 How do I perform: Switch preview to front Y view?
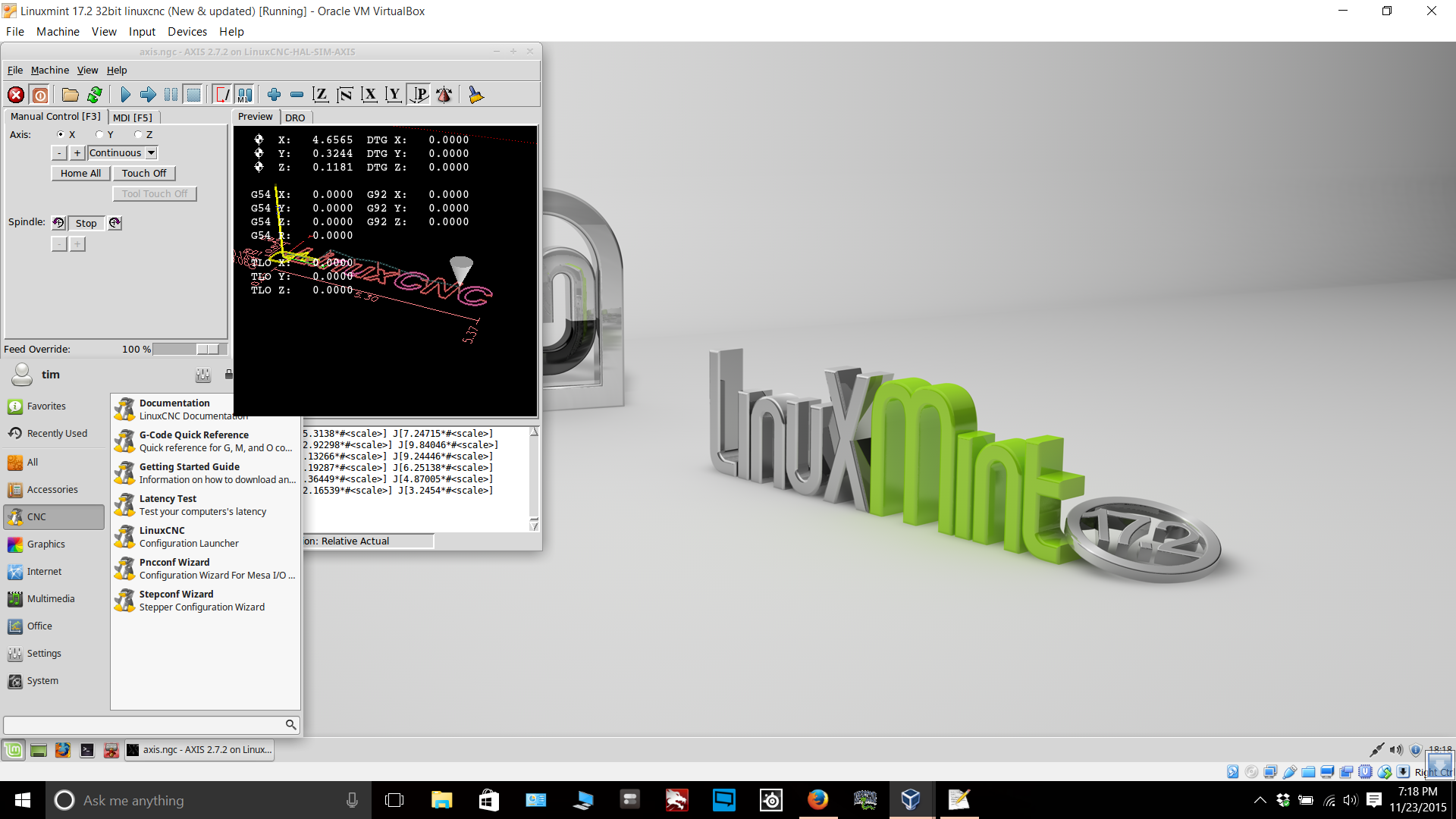394,95
